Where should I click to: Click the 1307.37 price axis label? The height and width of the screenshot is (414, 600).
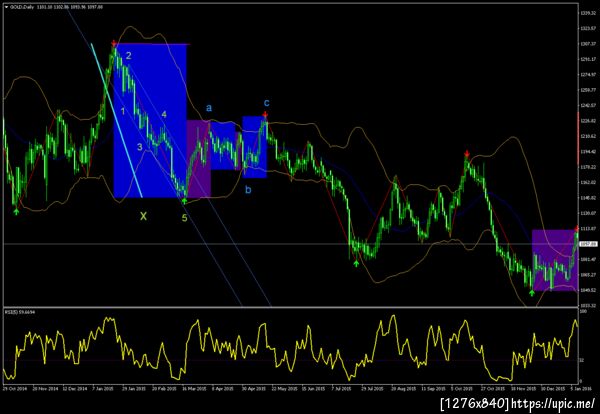(588, 44)
